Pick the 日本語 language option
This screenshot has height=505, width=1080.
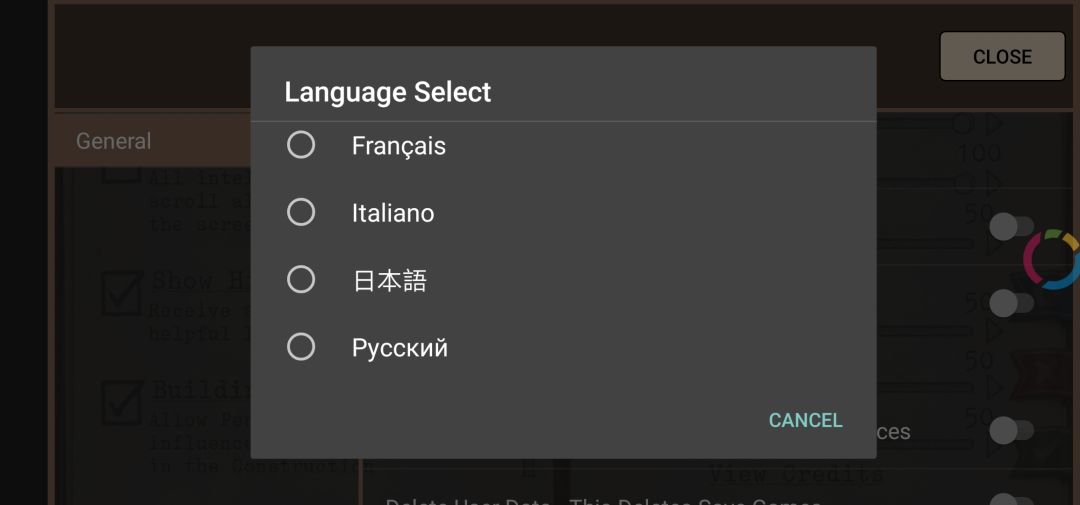point(301,280)
